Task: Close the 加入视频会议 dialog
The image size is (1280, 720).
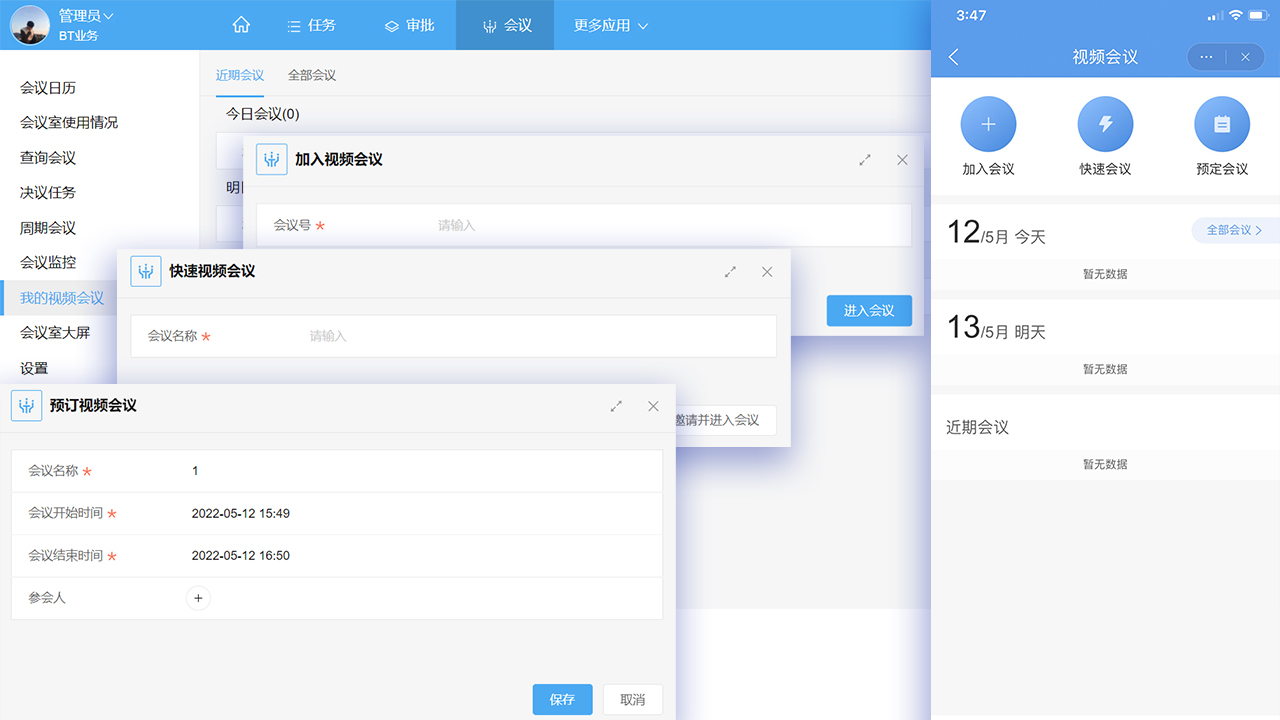Action: (x=902, y=160)
